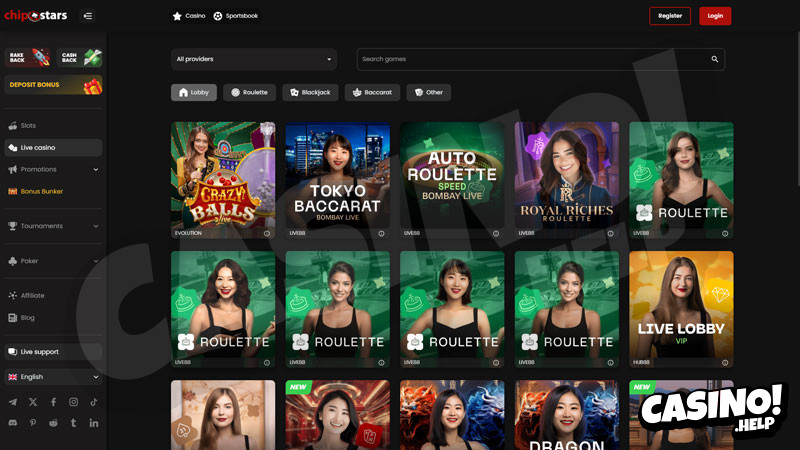This screenshot has width=800, height=450.
Task: Open the Instagram social icon
Action: tap(73, 402)
